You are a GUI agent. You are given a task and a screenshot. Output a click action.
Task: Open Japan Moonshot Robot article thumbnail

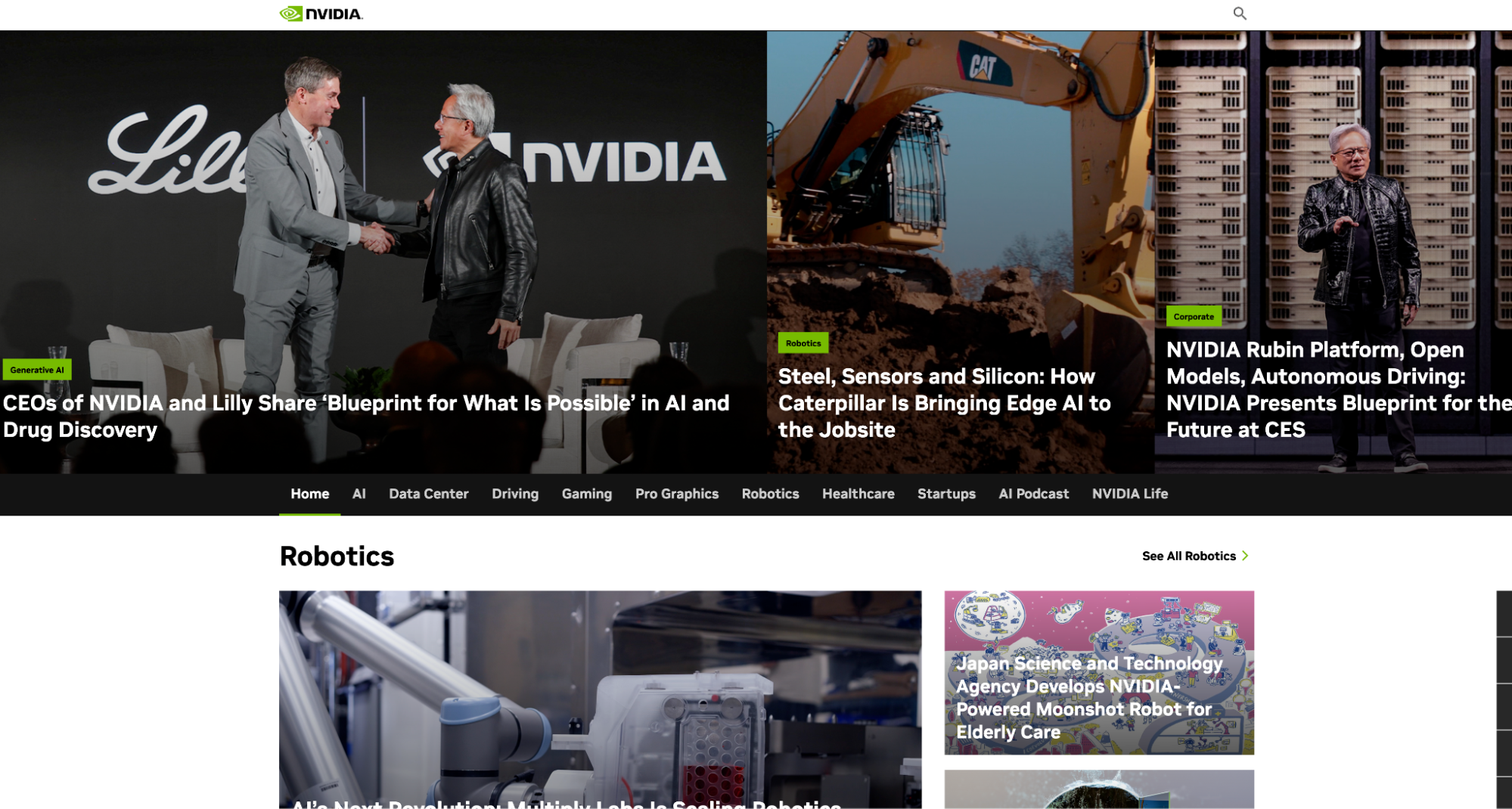coord(1098,672)
